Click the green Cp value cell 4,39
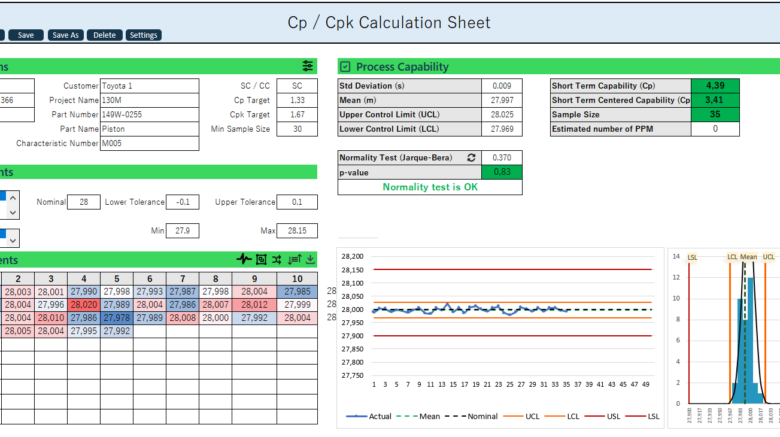780x437 pixels. (x=714, y=86)
